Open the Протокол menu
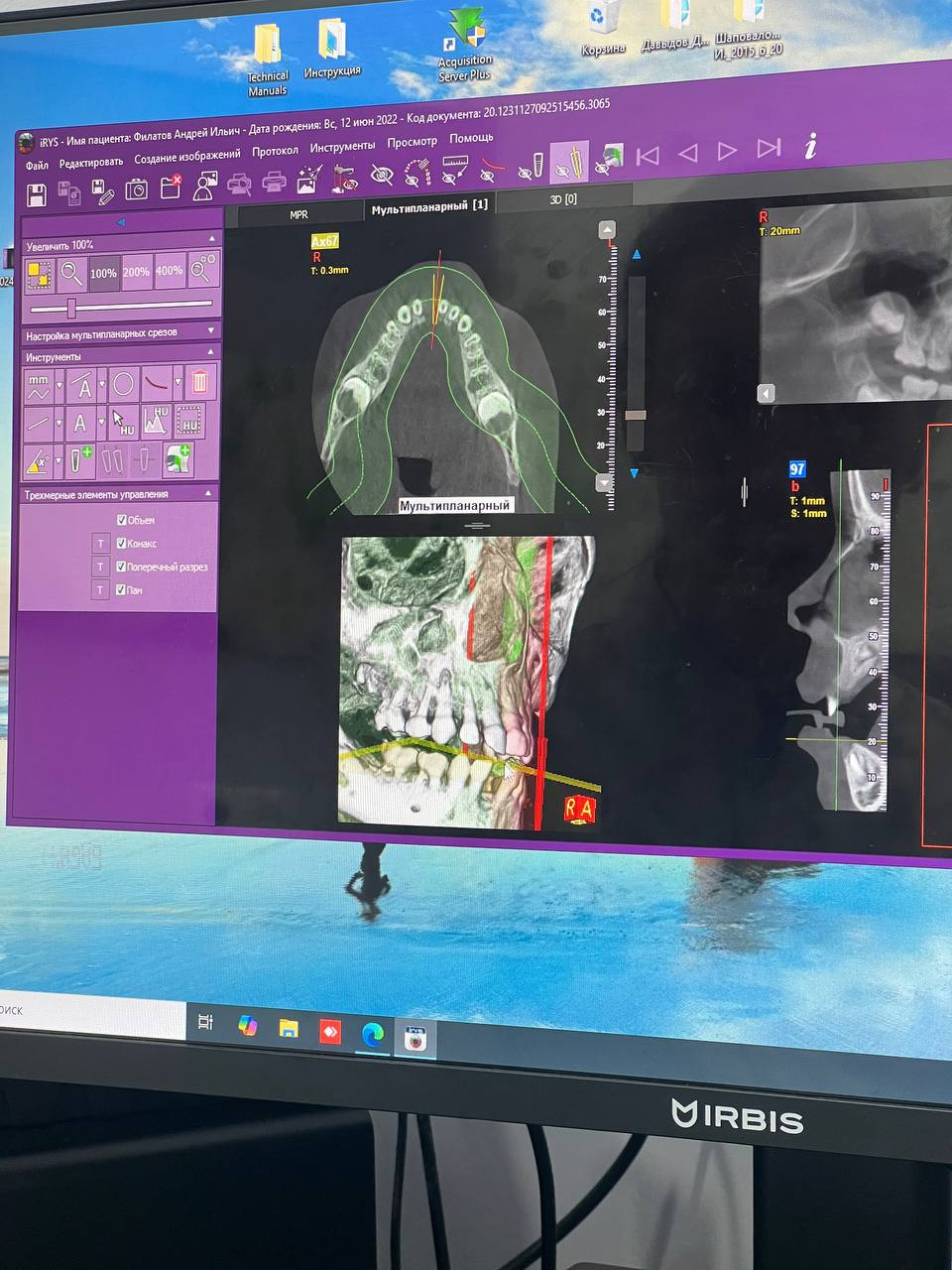The height and width of the screenshot is (1270, 952). click(x=275, y=151)
